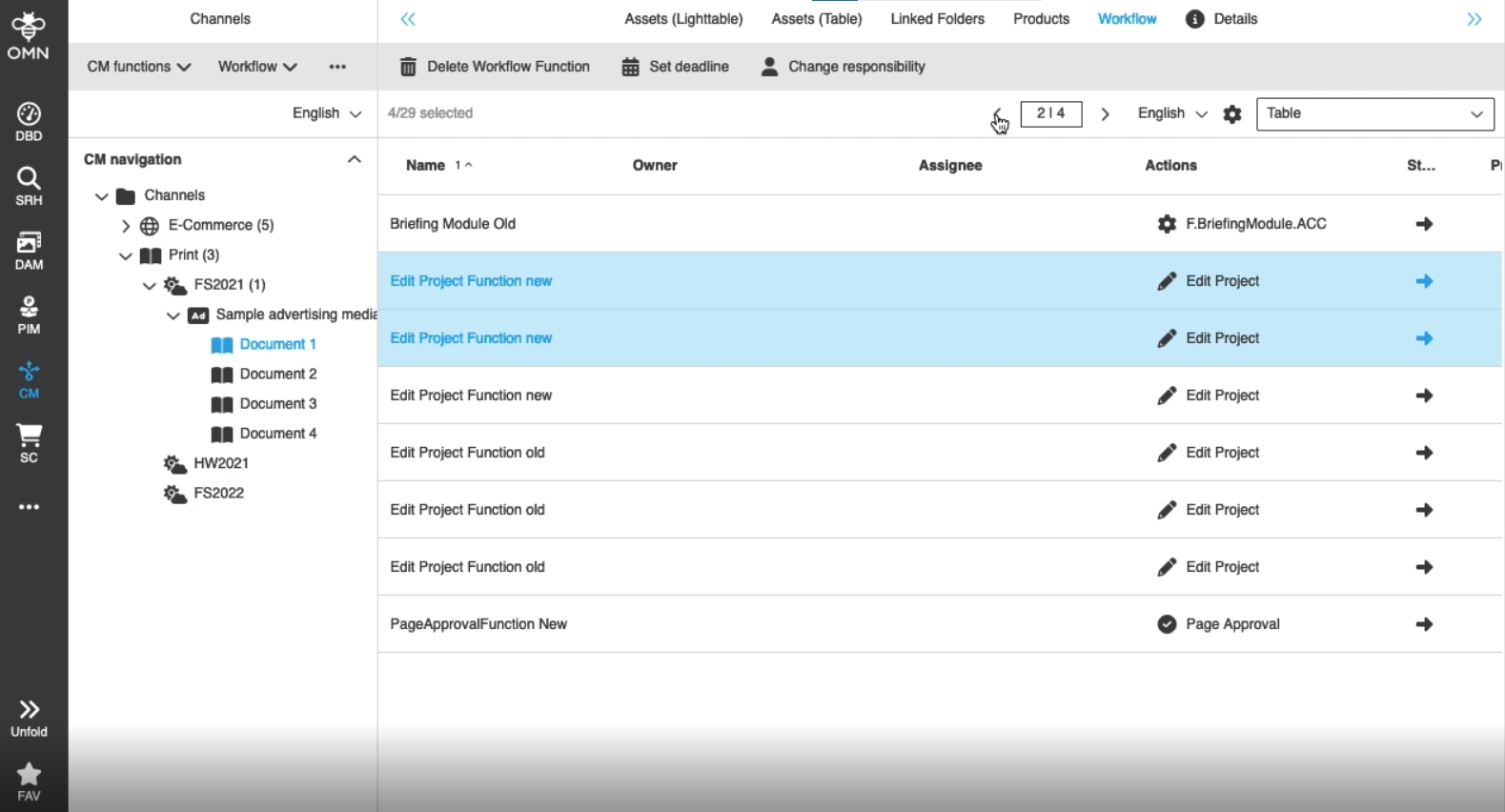The image size is (1505, 812).
Task: Click Delete Workflow Function button
Action: tap(495, 67)
